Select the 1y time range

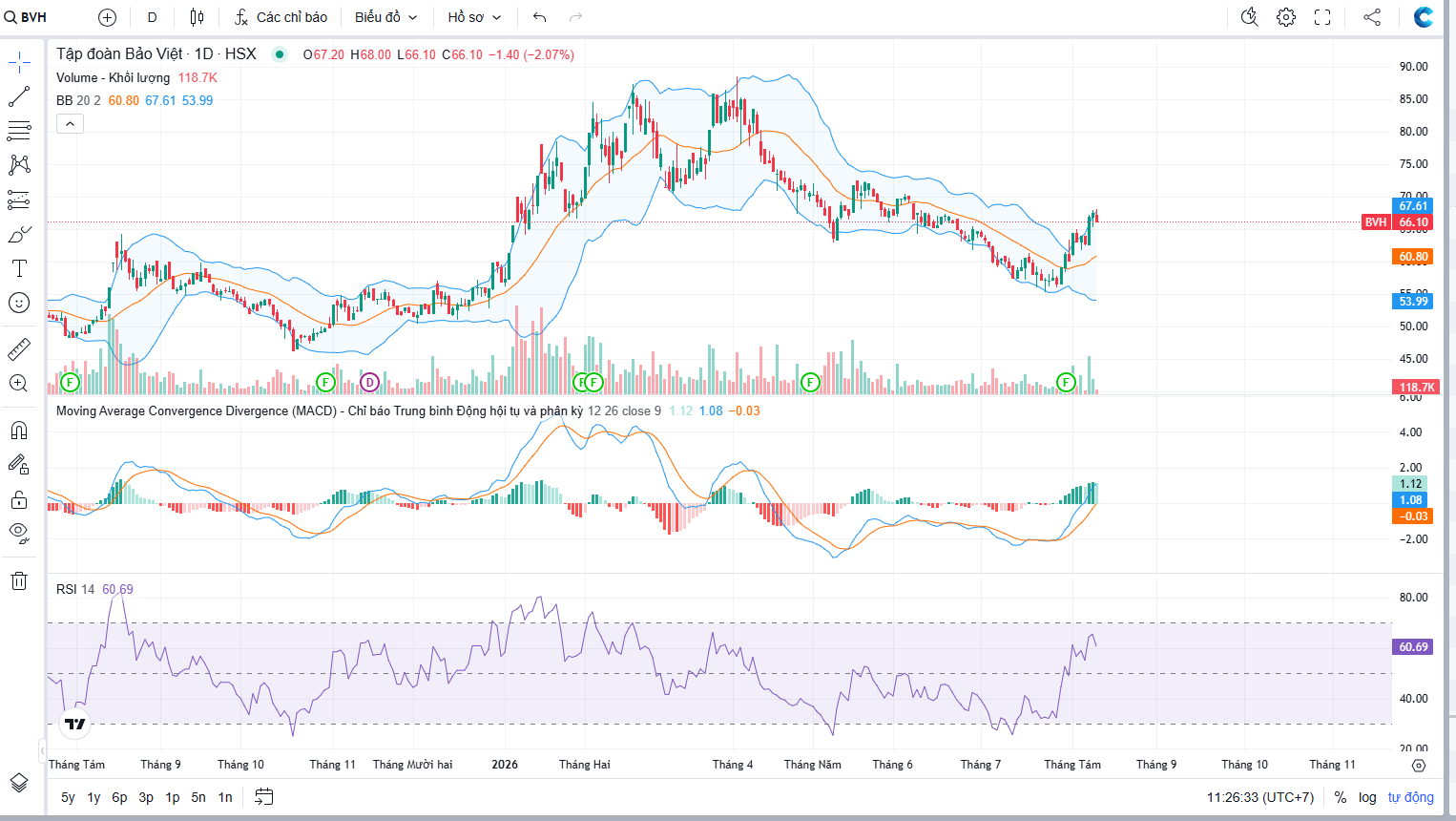pos(94,797)
